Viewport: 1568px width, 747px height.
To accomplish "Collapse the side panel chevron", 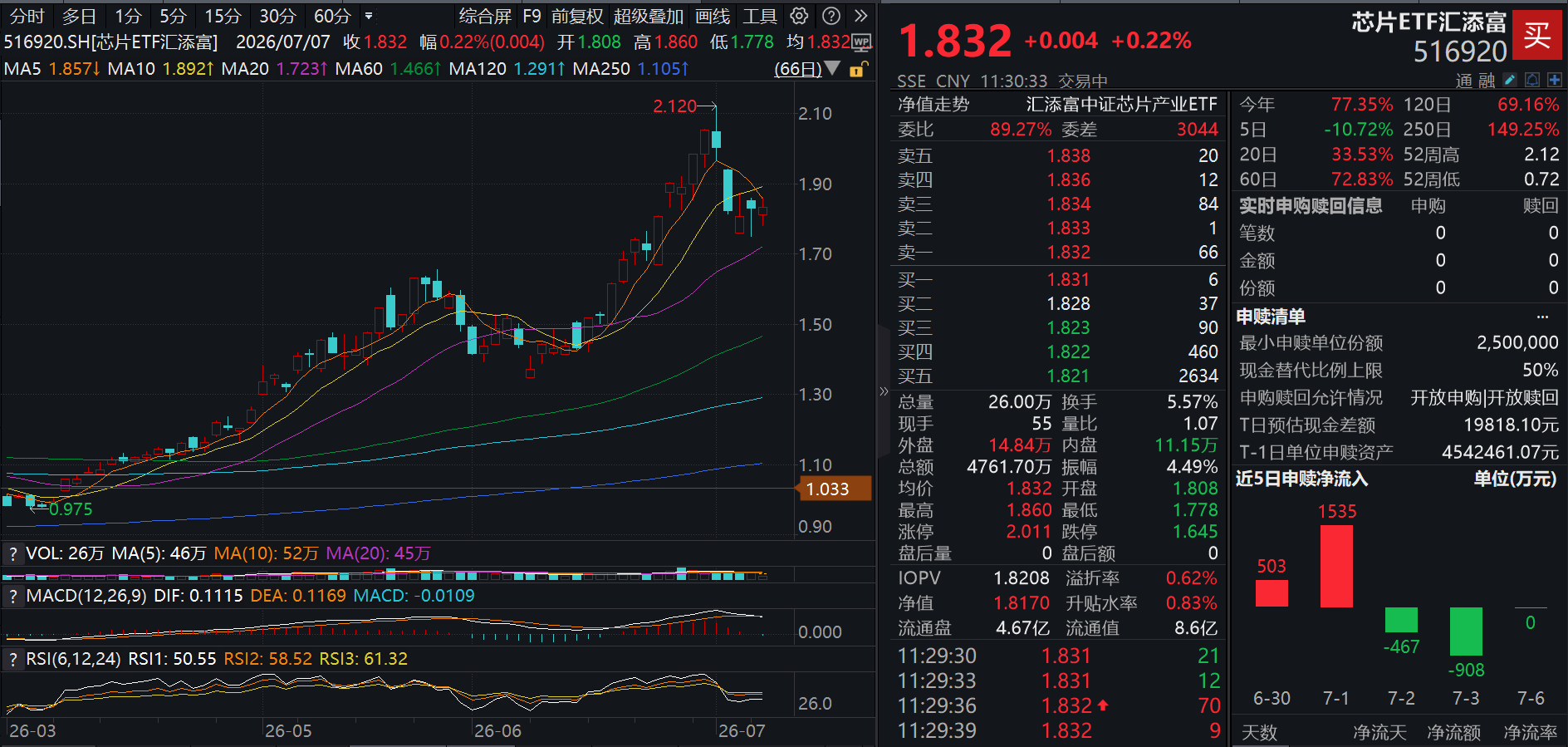I will click(x=884, y=391).
